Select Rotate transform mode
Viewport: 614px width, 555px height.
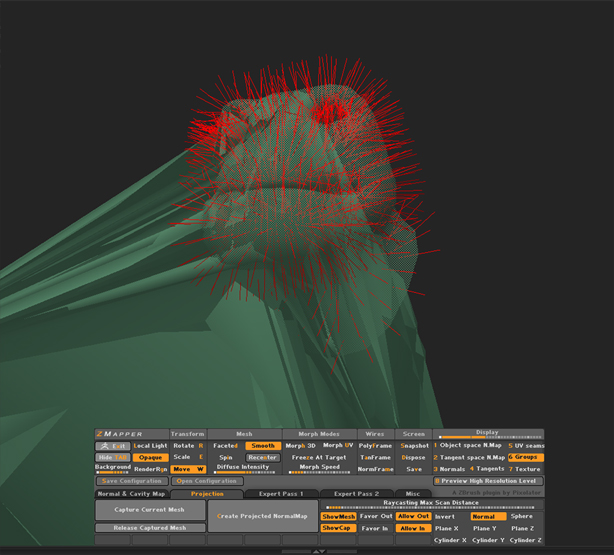(188, 446)
